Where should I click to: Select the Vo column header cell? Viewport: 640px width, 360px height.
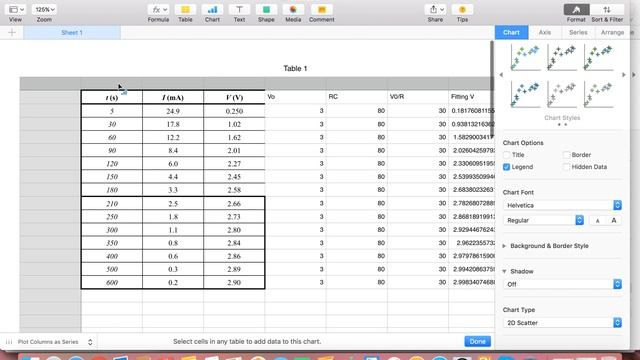point(296,97)
